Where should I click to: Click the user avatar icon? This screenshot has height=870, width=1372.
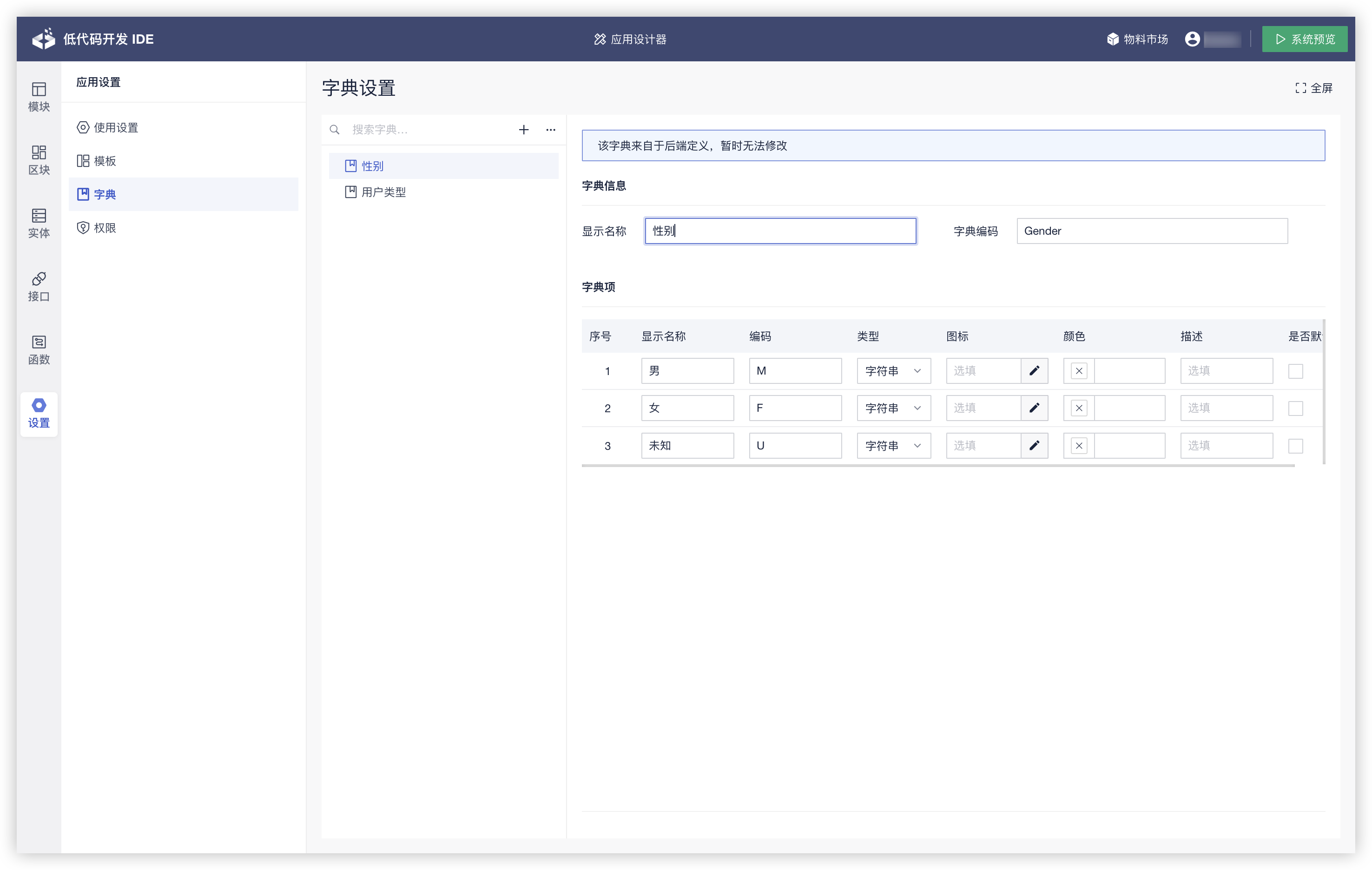(1192, 39)
